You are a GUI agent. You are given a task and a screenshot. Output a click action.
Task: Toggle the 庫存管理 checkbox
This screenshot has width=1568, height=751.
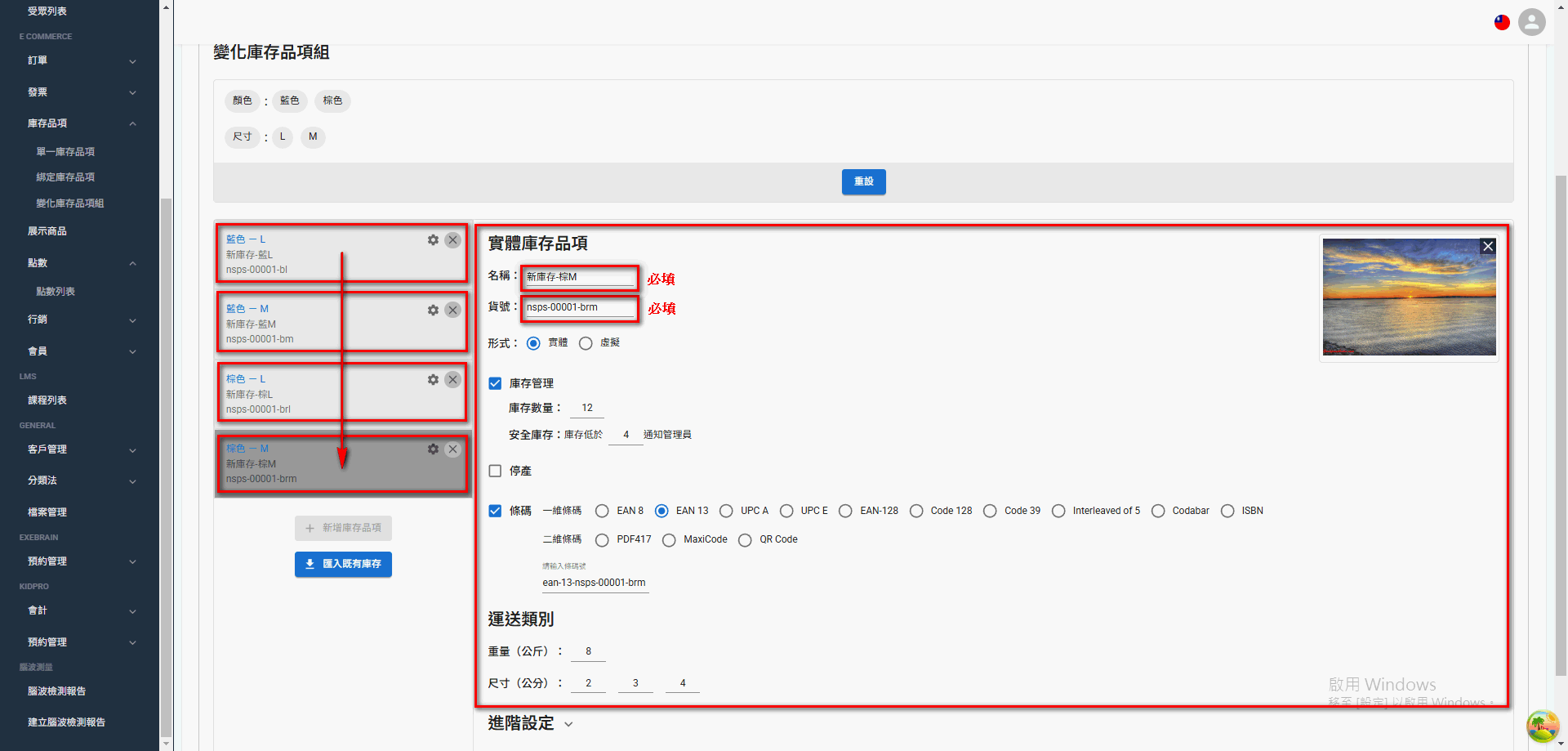(495, 383)
